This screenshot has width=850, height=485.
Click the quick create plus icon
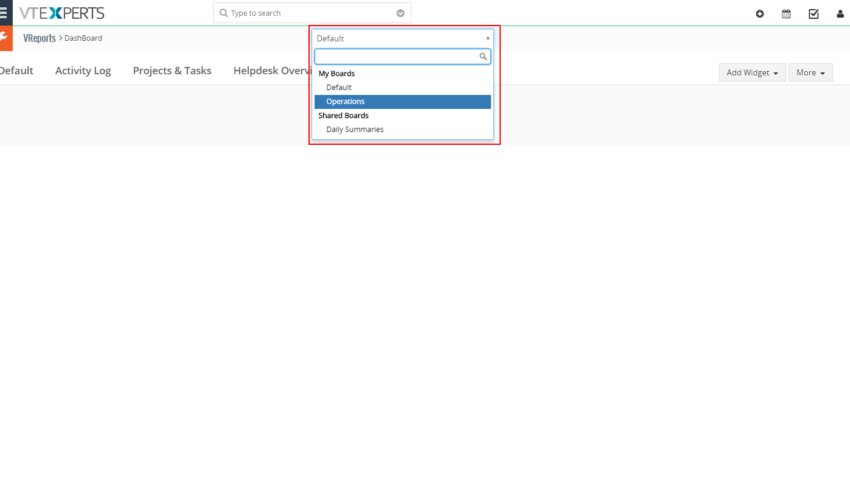[759, 14]
